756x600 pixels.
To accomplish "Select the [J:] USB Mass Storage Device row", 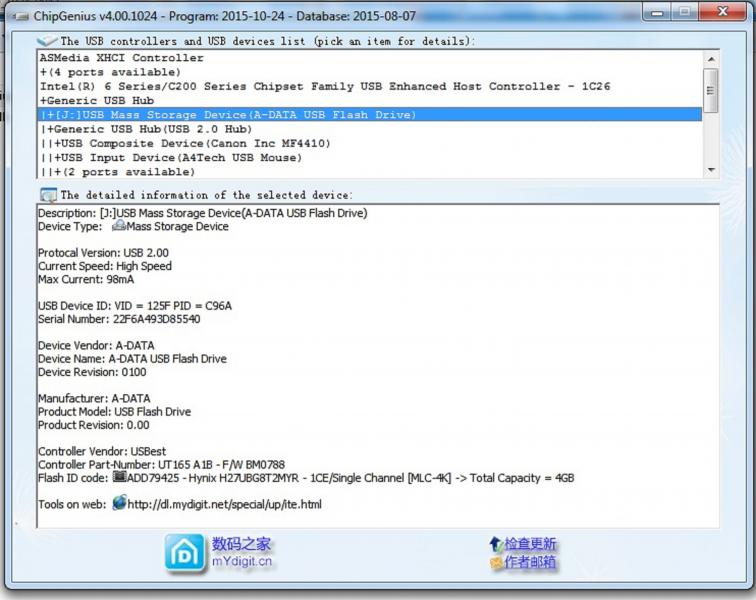I will tap(369, 115).
